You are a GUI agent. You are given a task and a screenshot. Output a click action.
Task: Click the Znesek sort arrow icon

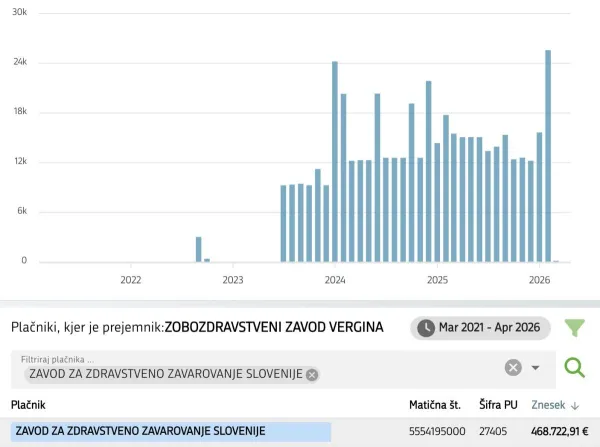click(574, 406)
